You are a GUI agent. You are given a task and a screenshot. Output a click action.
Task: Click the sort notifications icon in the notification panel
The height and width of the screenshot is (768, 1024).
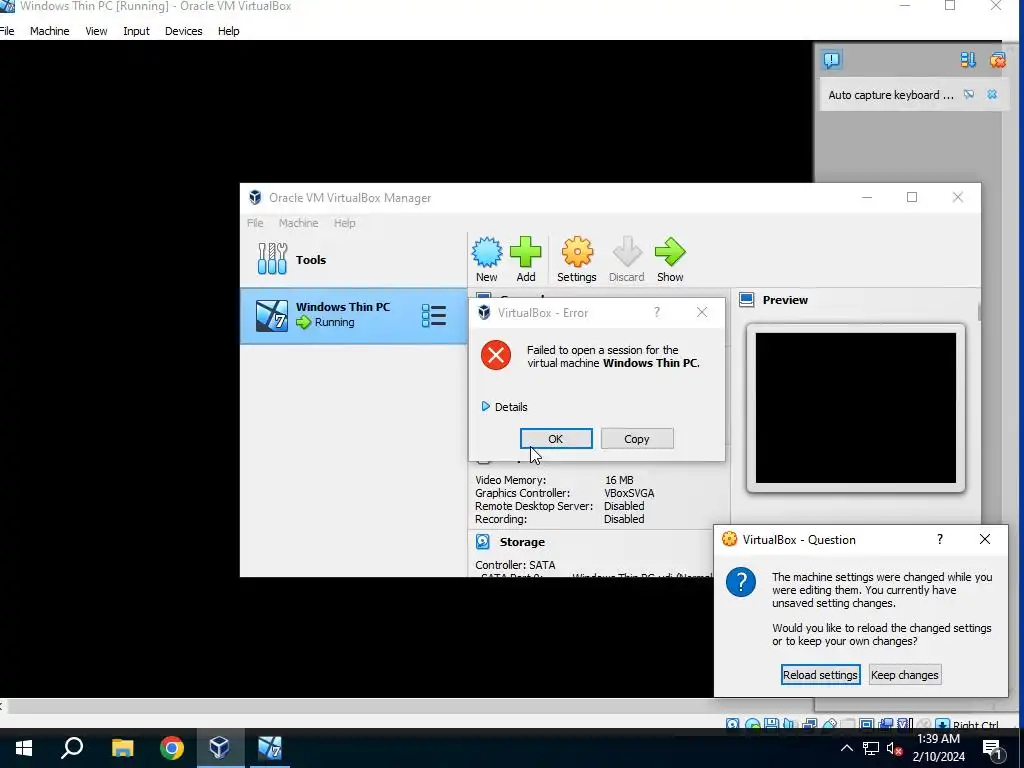click(x=968, y=60)
